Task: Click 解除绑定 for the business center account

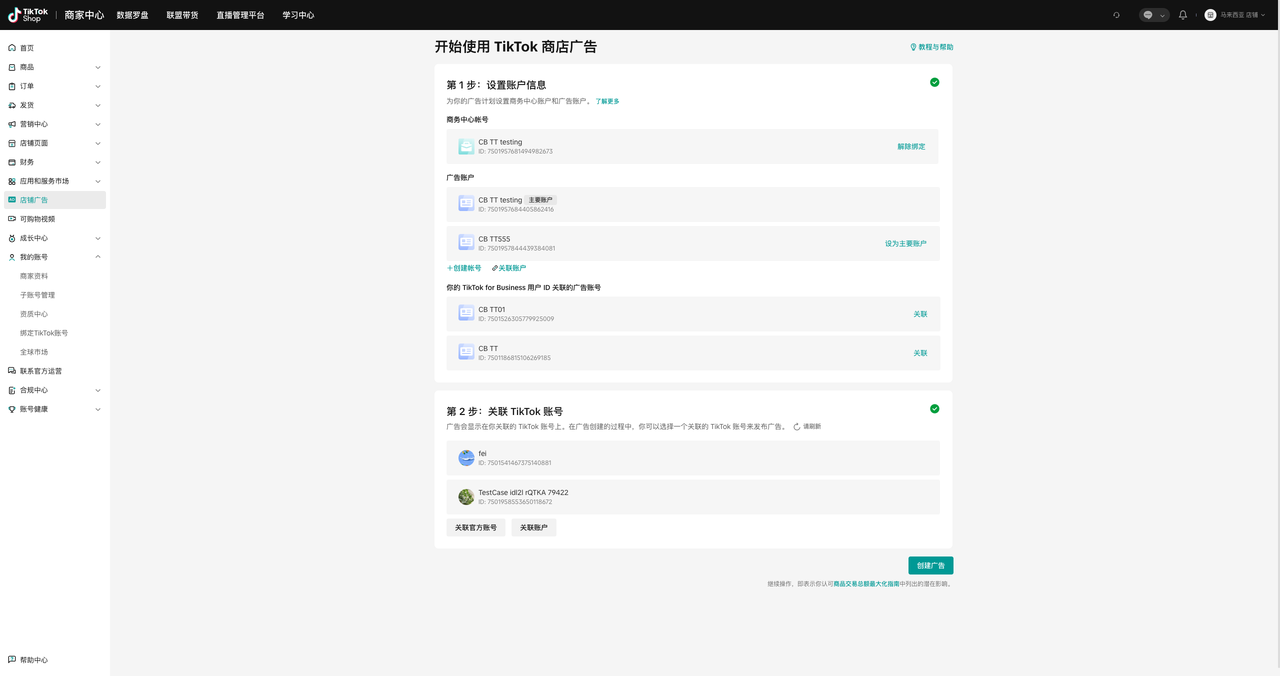Action: (x=911, y=147)
